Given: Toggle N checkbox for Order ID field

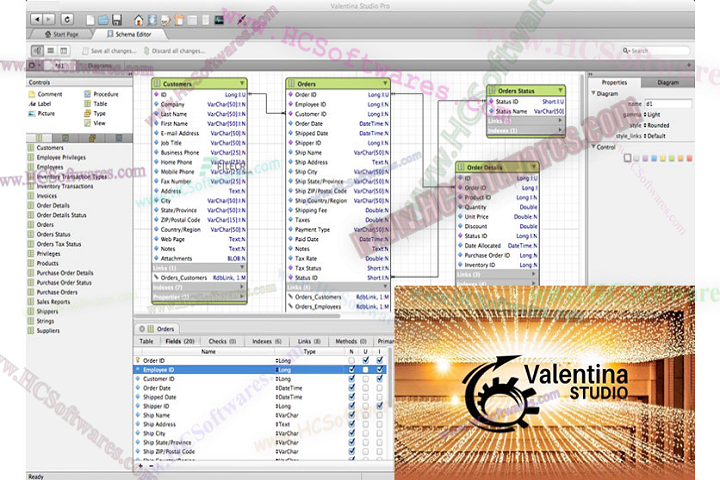Looking at the screenshot, I should coord(352,361).
